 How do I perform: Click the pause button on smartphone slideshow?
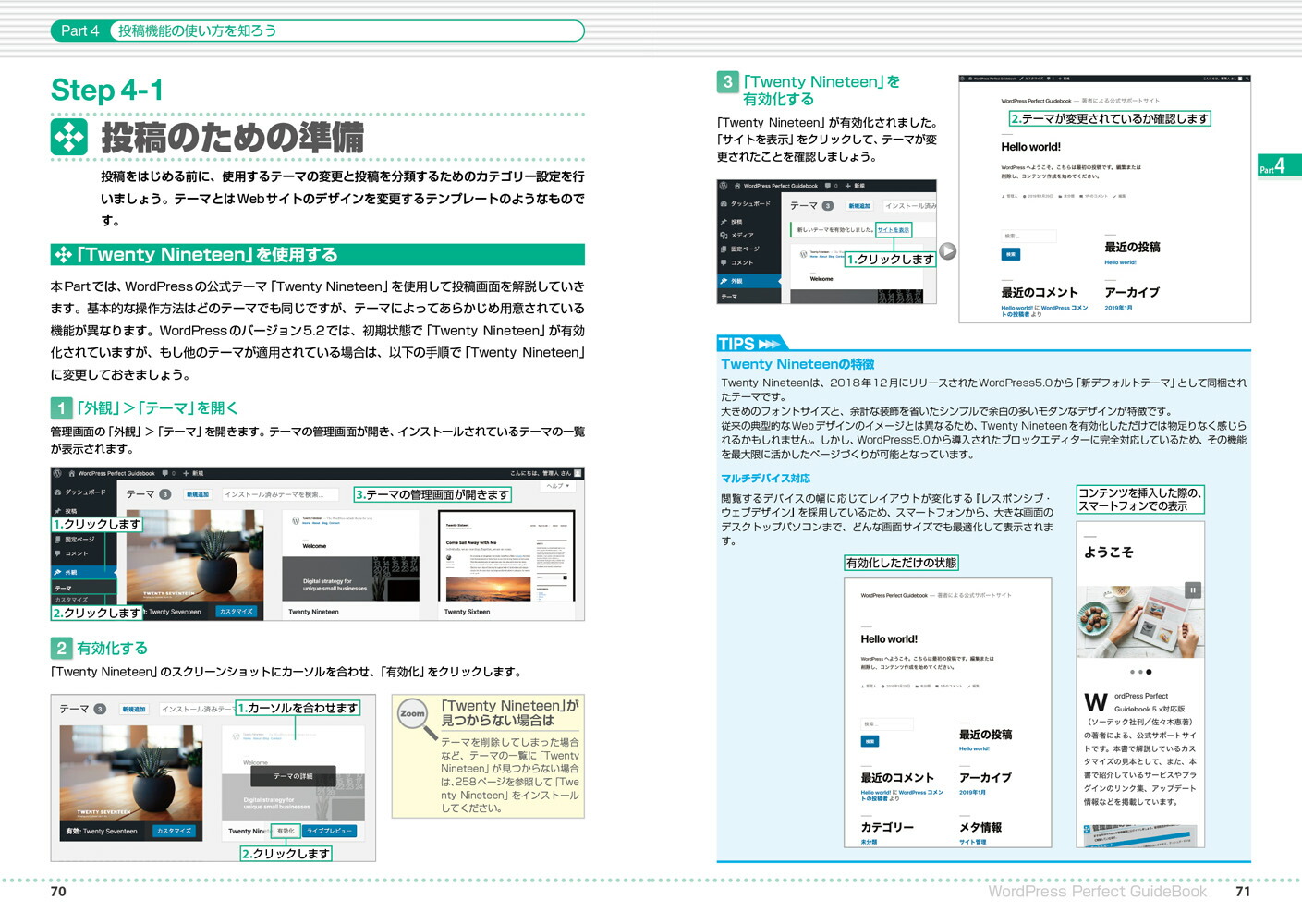pos(1192,590)
